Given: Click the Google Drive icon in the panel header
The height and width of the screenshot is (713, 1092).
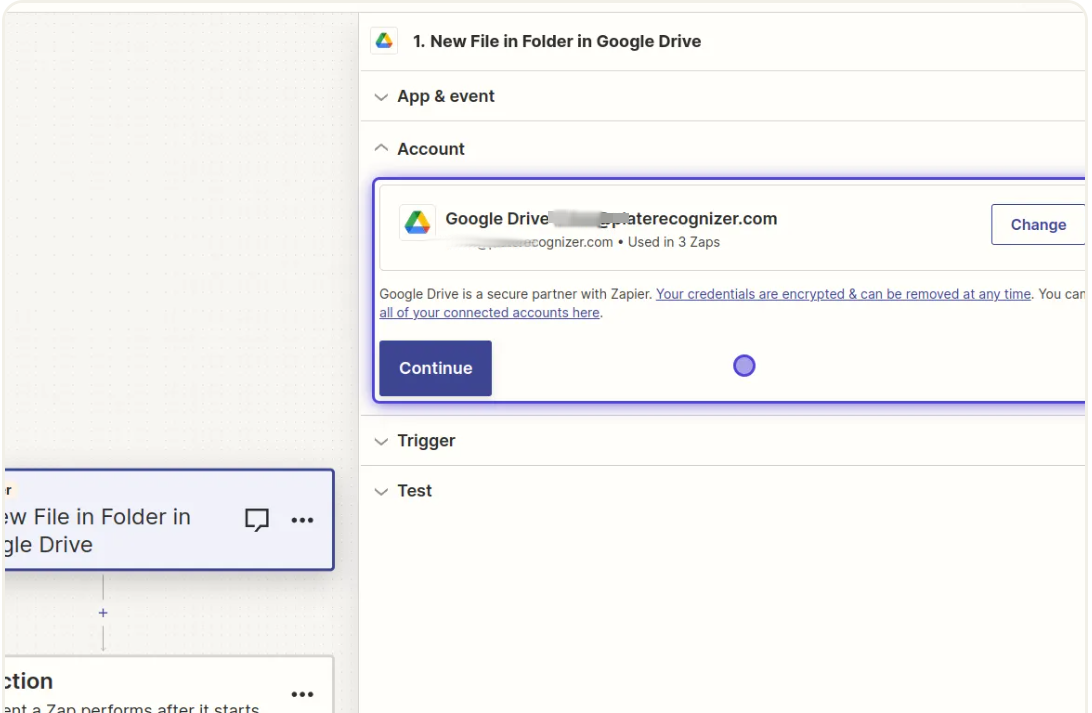Looking at the screenshot, I should pyautogui.click(x=383, y=41).
